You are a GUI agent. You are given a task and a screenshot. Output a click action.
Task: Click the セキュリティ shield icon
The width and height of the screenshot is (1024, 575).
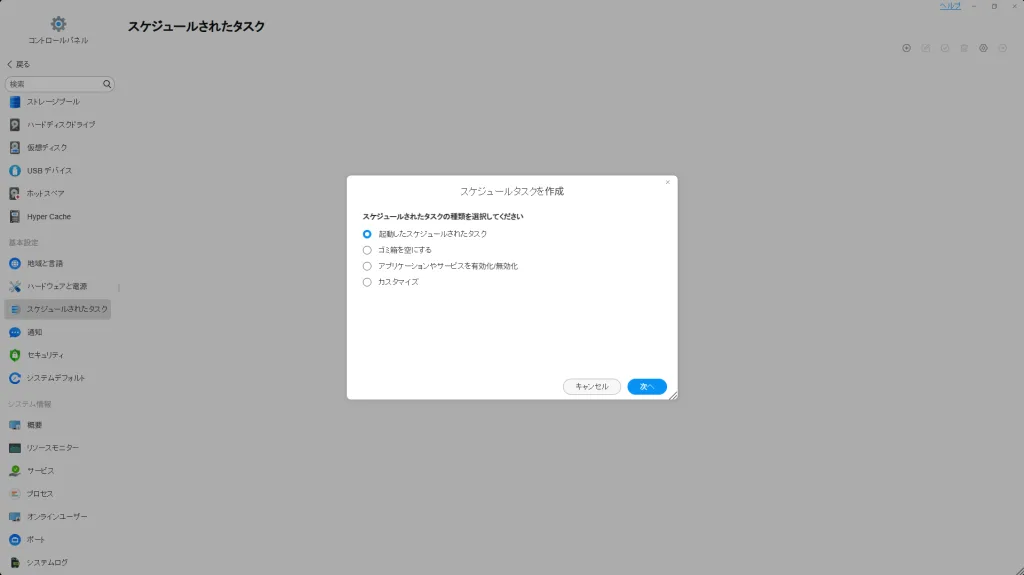[x=14, y=355]
